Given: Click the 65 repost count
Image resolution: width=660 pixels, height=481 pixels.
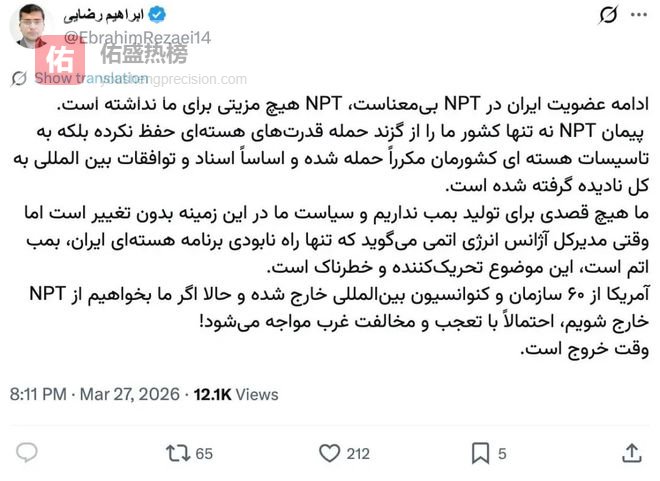Looking at the screenshot, I should coord(204,454).
